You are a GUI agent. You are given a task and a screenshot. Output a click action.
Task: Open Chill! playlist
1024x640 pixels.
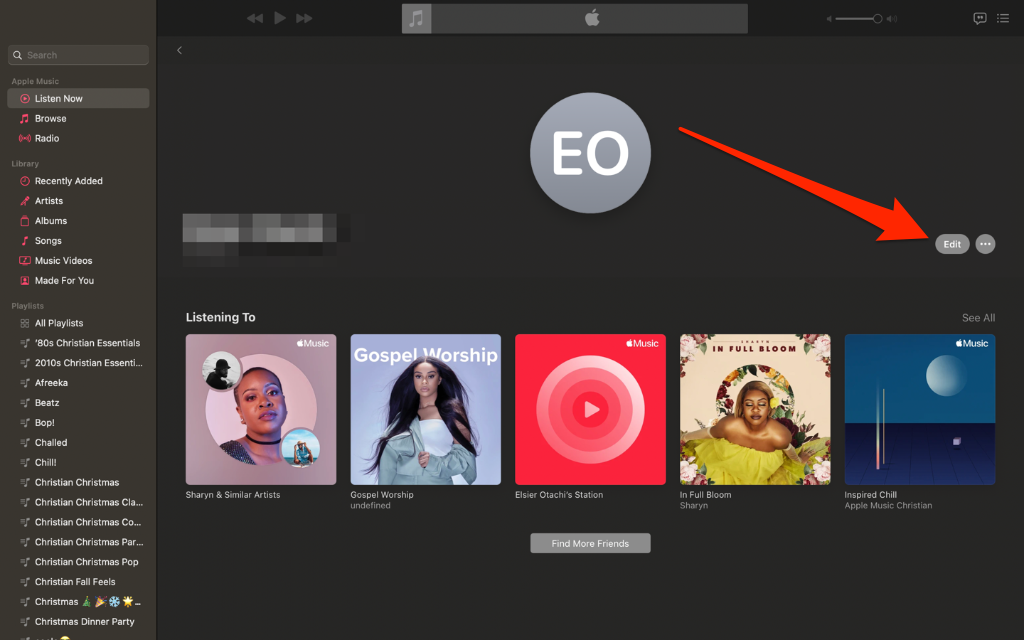point(78,462)
